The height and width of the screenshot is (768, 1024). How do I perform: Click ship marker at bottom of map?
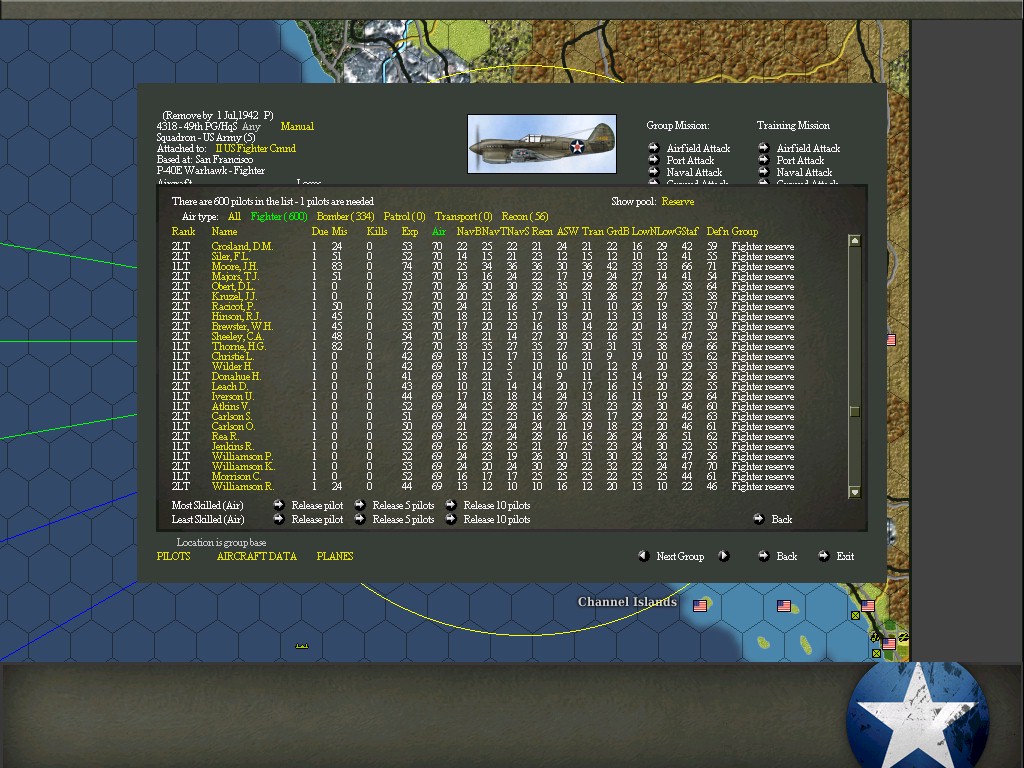pyautogui.click(x=302, y=646)
